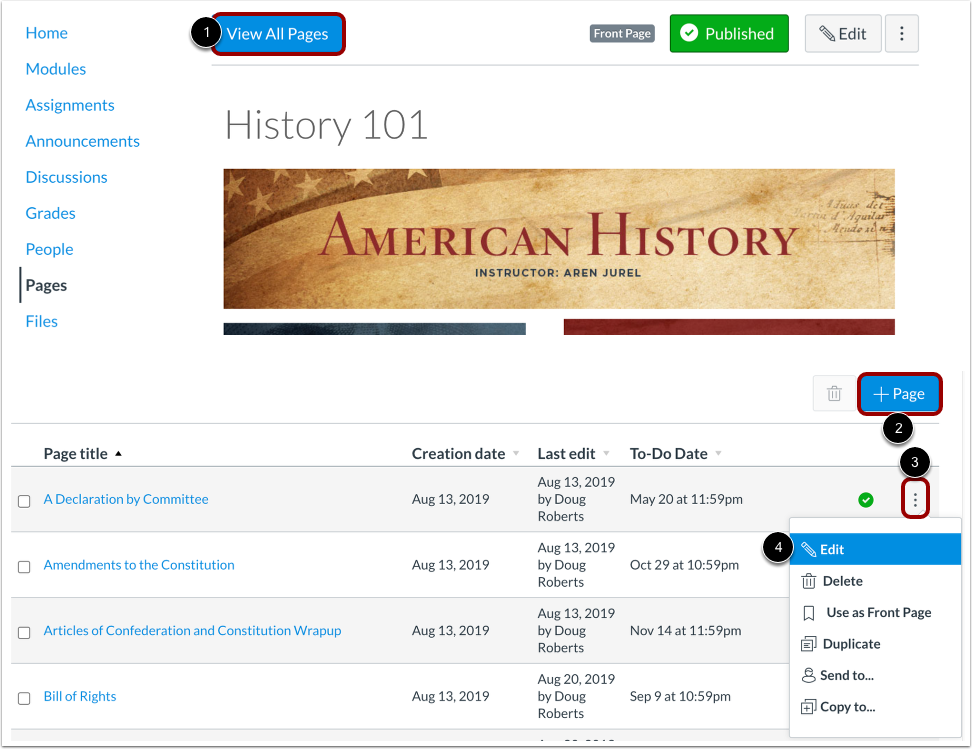972x749 pixels.
Task: Check the box for A Declaration by Committee
Action: 24,501
